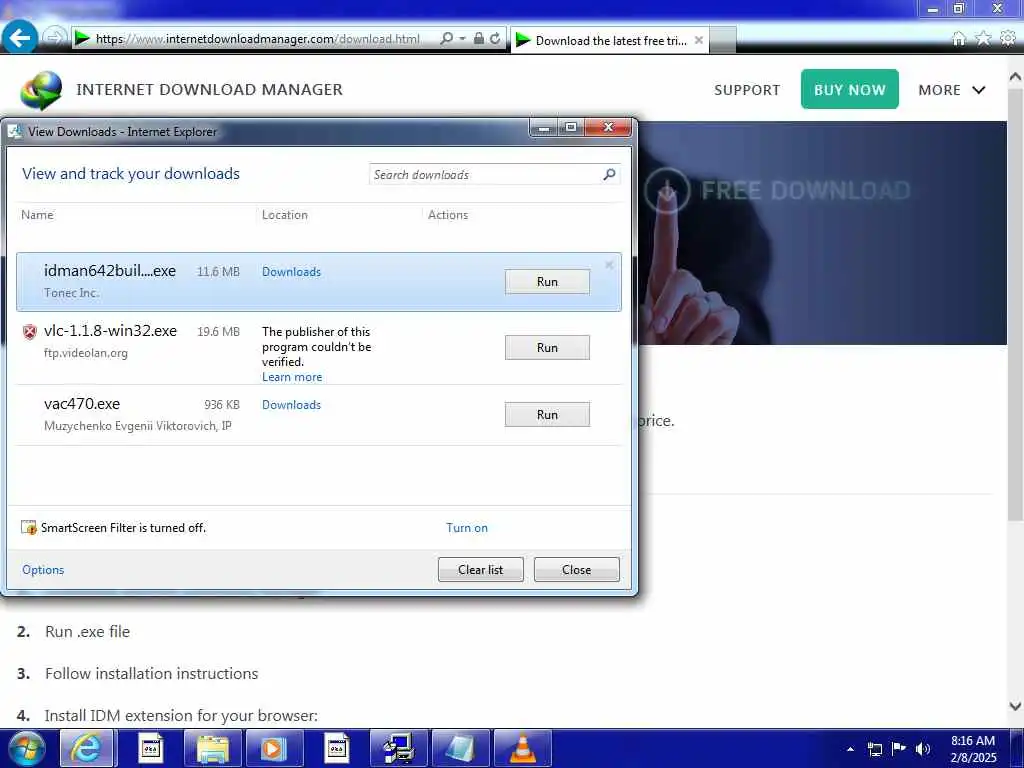The height and width of the screenshot is (768, 1024).
Task: Open the Windows Start orb
Action: [26, 748]
